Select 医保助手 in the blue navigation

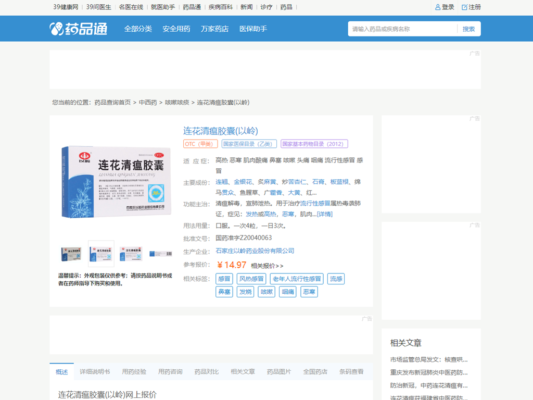[253, 29]
